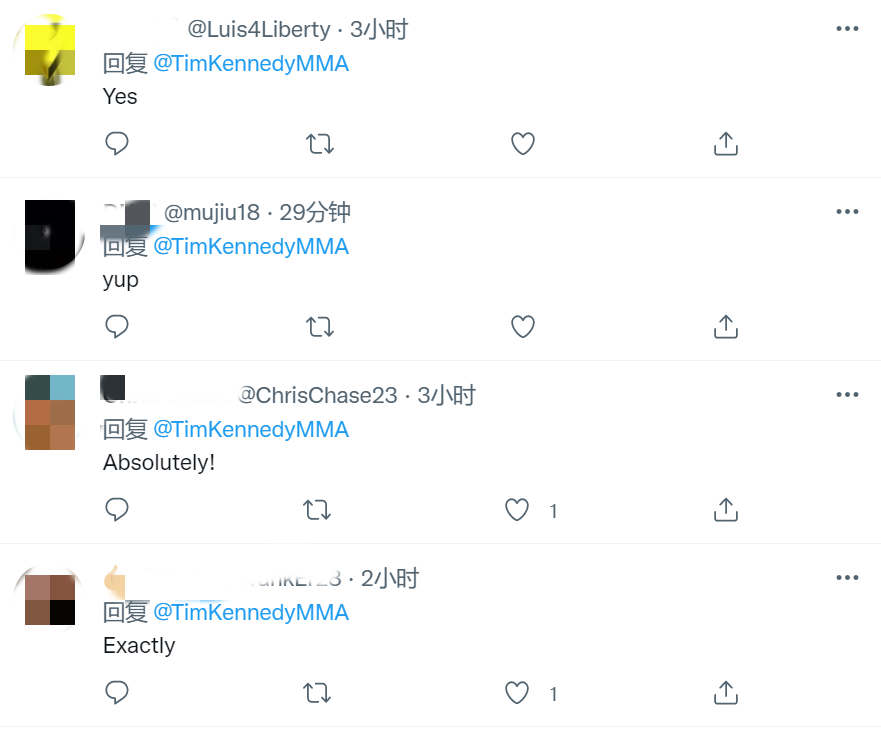View Luis4Liberty's yellow profile avatar
This screenshot has width=881, height=733.
[50, 50]
